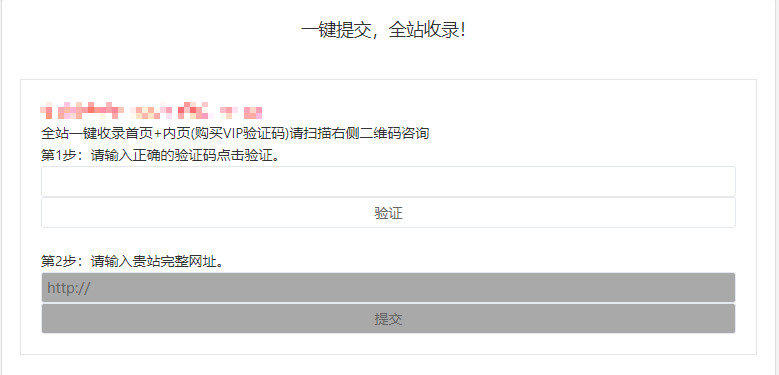
Task: Click the 验证 label text inside the button
Action: [388, 213]
